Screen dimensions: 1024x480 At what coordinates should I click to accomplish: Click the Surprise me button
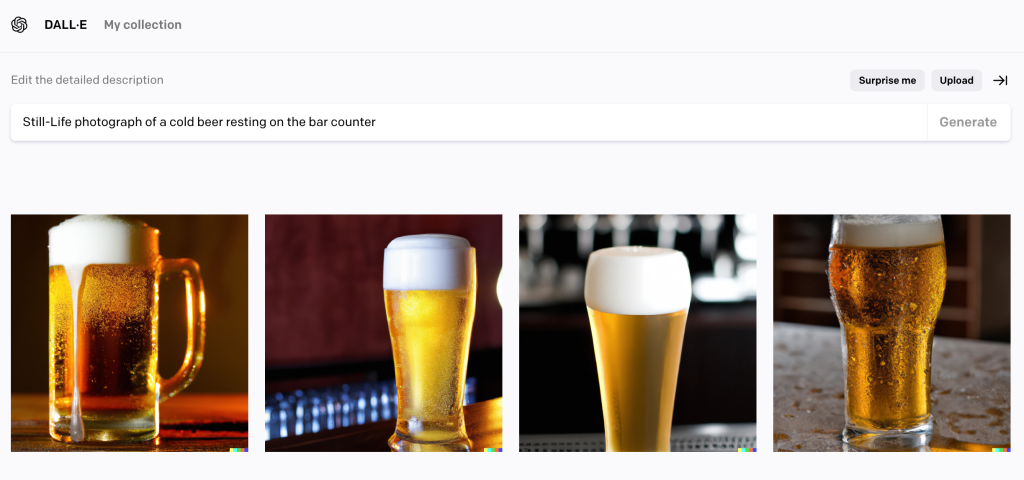pos(887,80)
